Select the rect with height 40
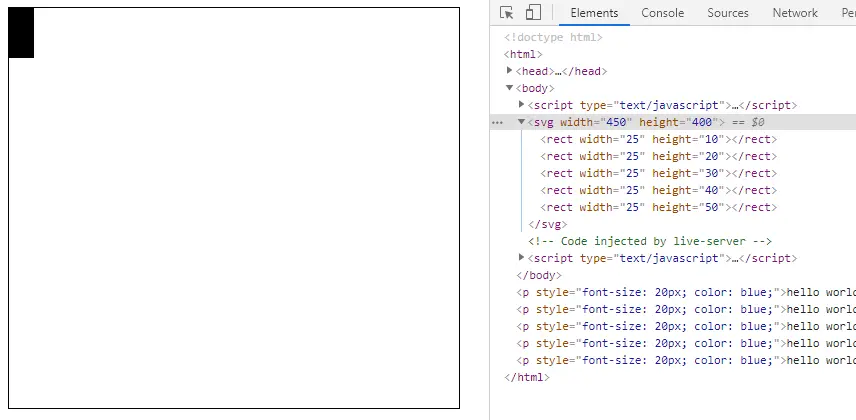 click(x=658, y=190)
